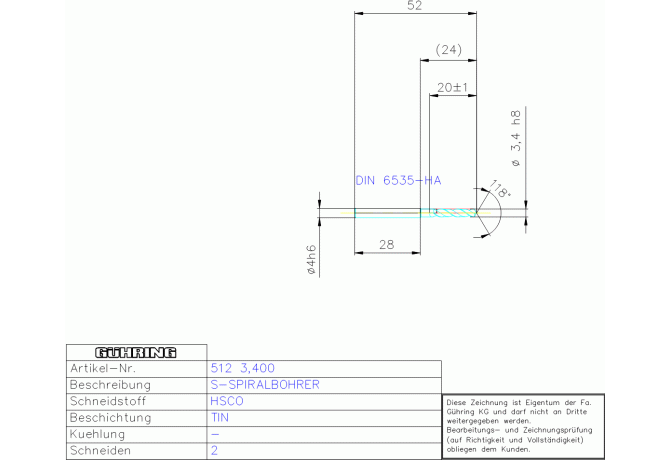Select the ø4h6 shank diameter label
The image size is (670, 460).
tap(311, 259)
